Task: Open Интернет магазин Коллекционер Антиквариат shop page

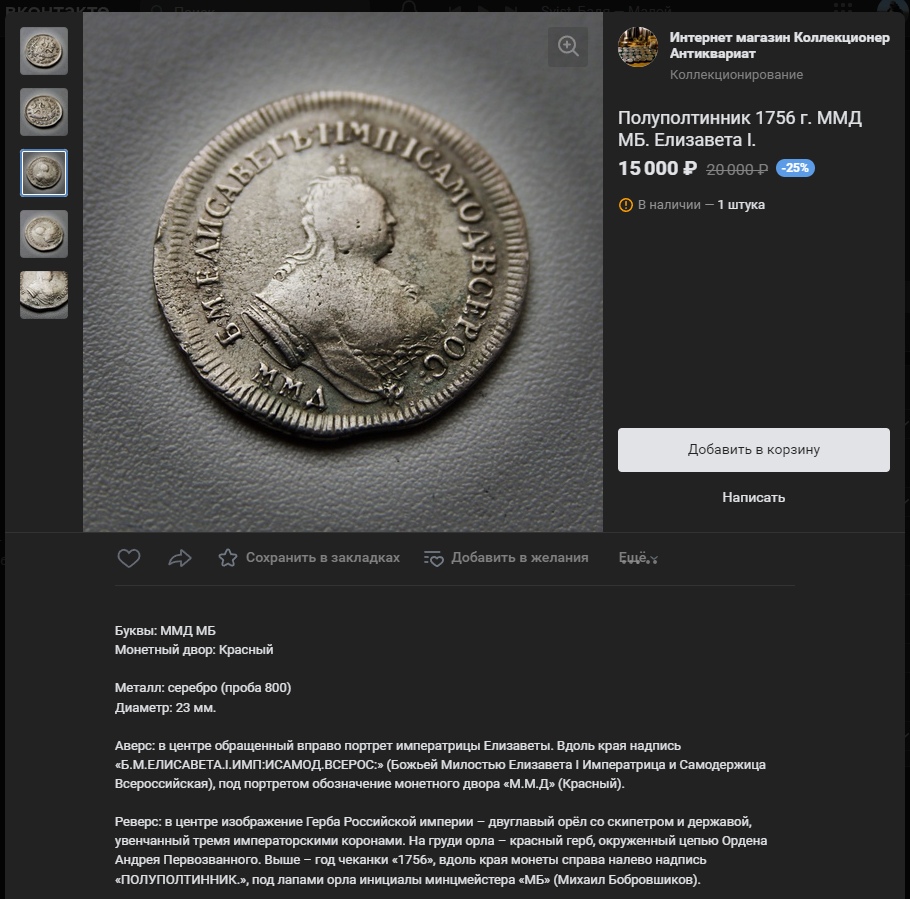Action: pyautogui.click(x=779, y=45)
